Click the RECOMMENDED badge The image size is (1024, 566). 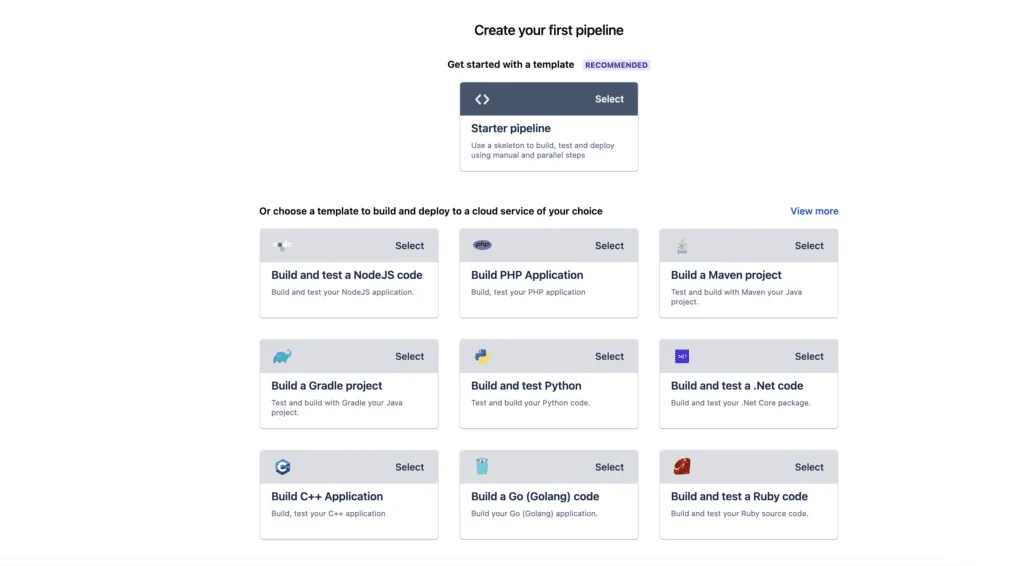616,65
